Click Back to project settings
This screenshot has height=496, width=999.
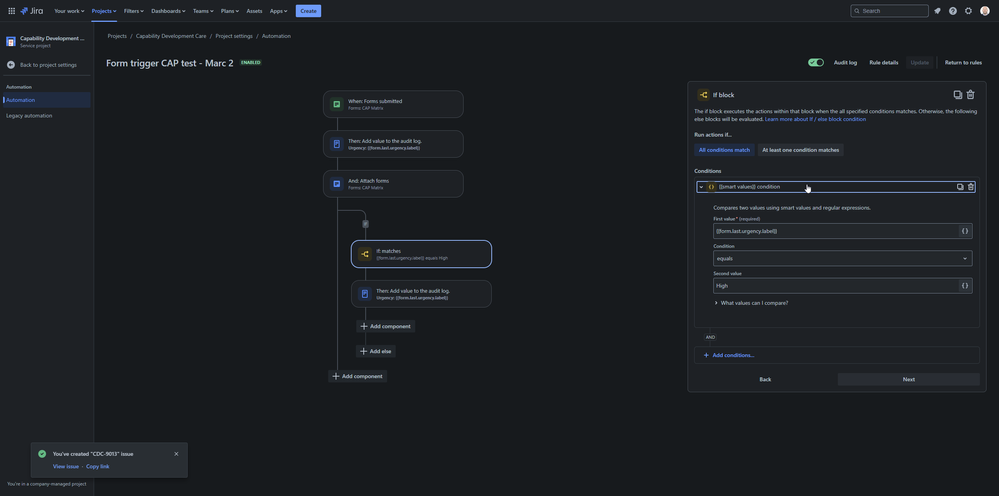pyautogui.click(x=48, y=65)
